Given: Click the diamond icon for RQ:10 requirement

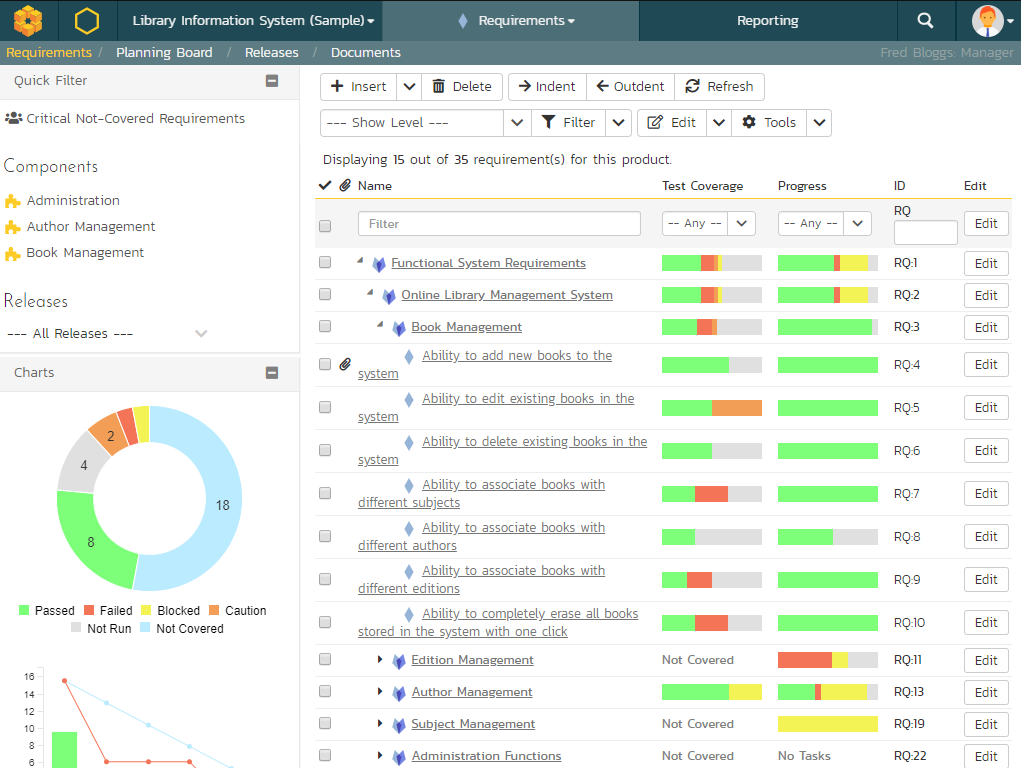Looking at the screenshot, I should coord(409,614).
